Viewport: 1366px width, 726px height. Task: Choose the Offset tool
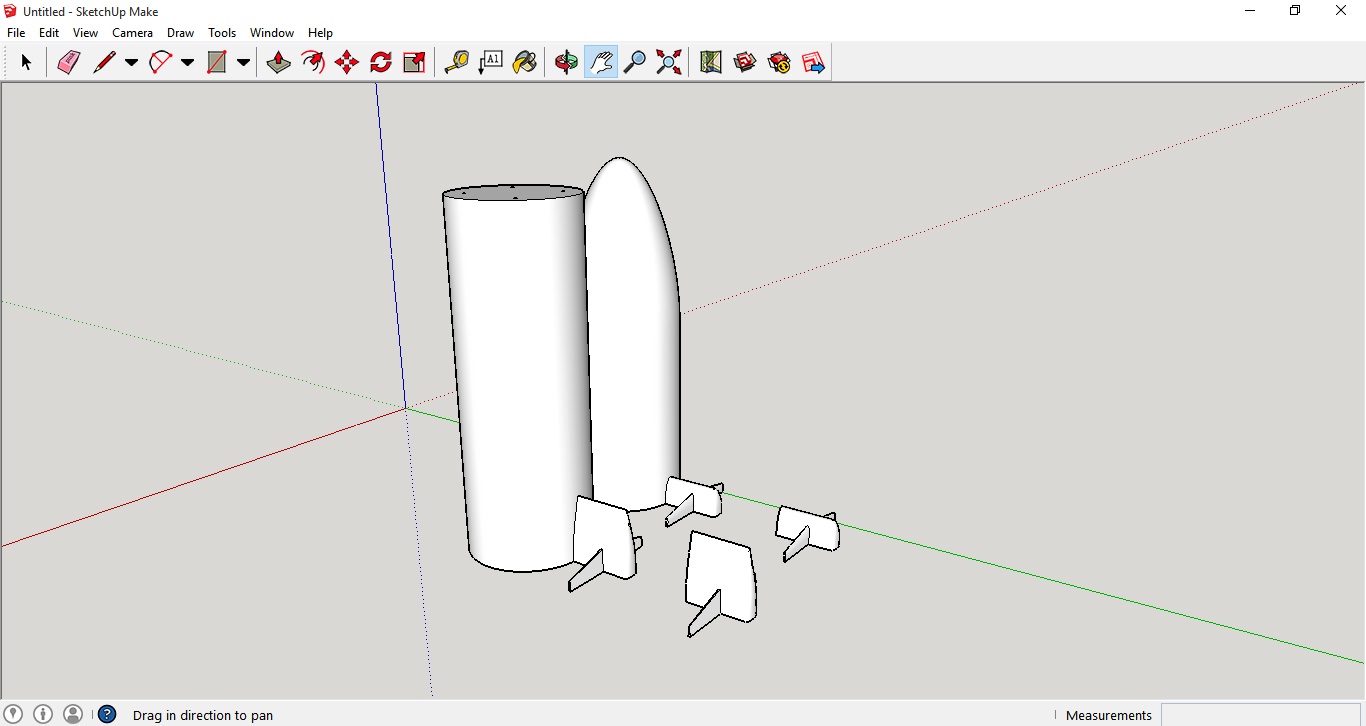(x=313, y=63)
